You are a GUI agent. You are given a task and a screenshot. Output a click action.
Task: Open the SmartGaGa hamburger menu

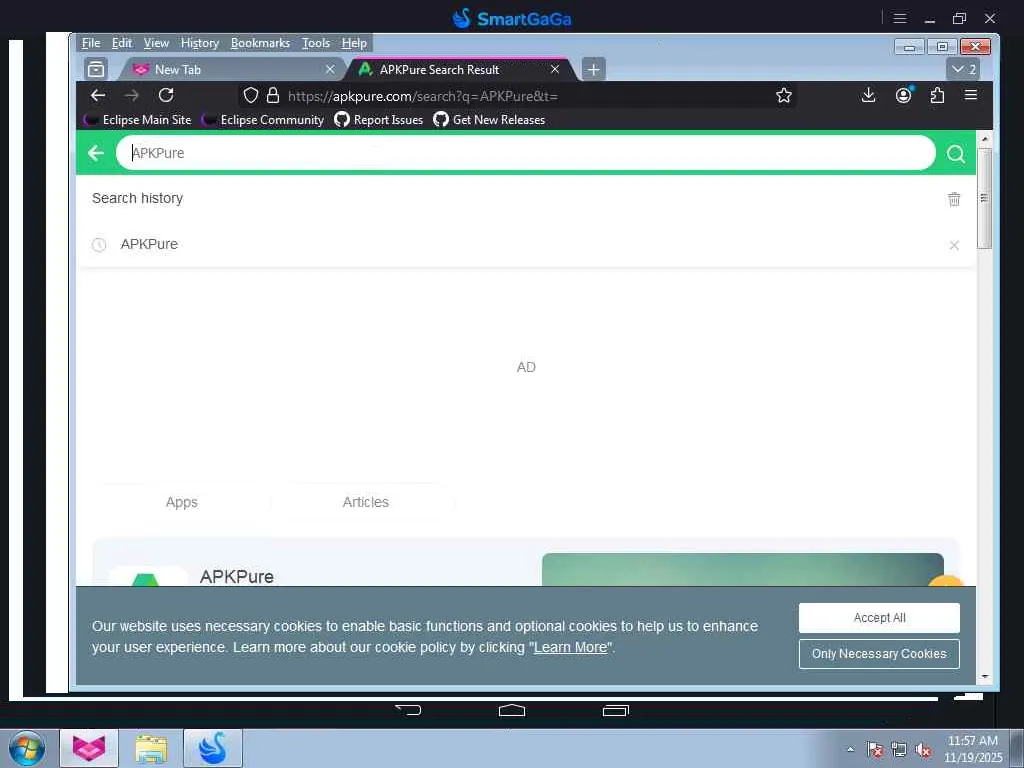(900, 18)
